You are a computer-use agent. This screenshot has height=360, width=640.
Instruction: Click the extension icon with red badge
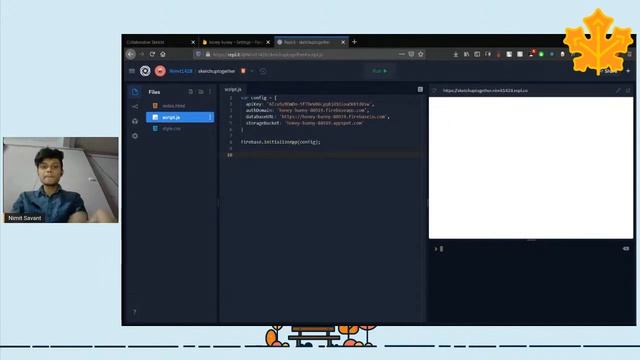pyautogui.click(x=531, y=53)
